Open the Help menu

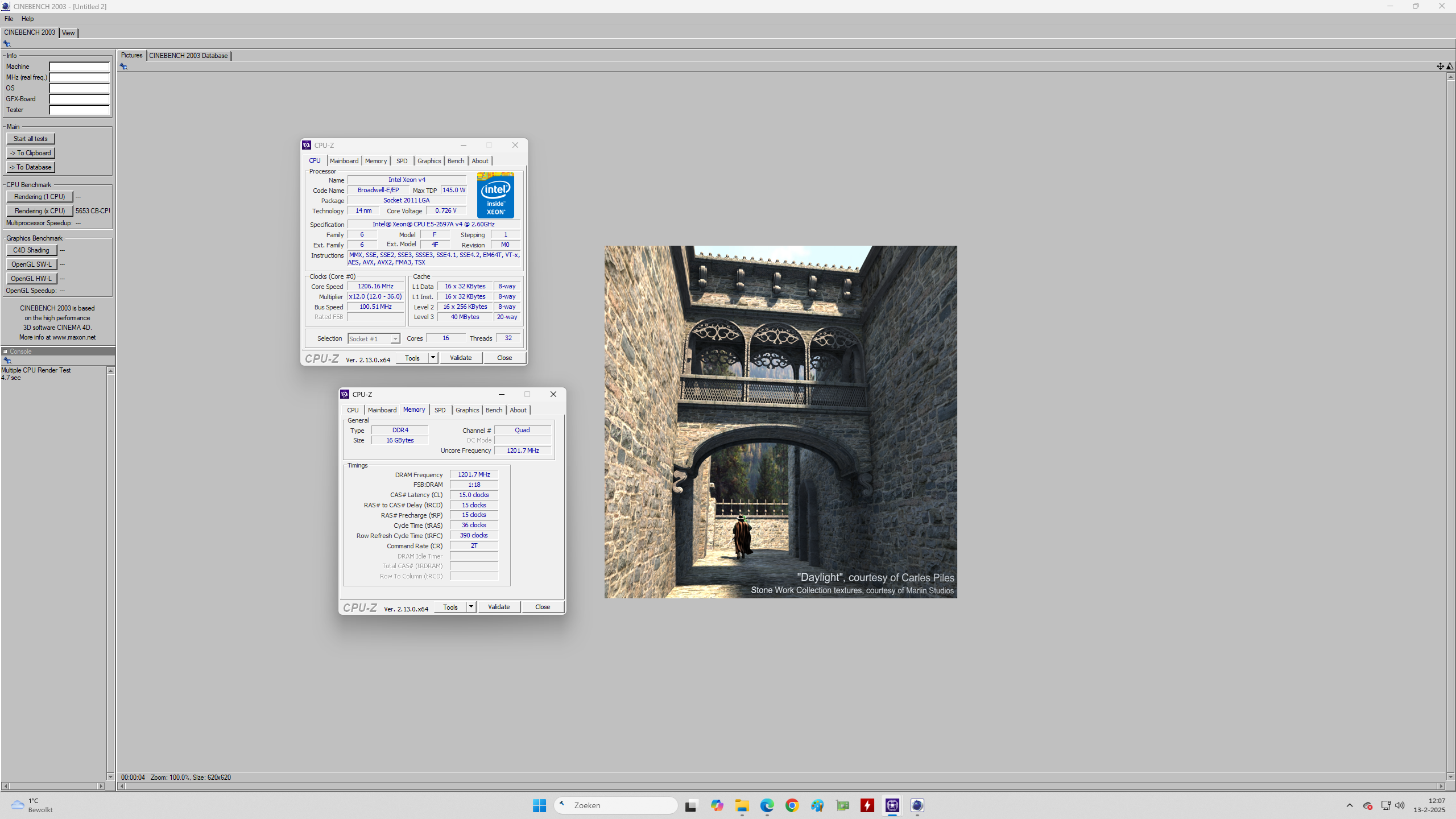27,19
